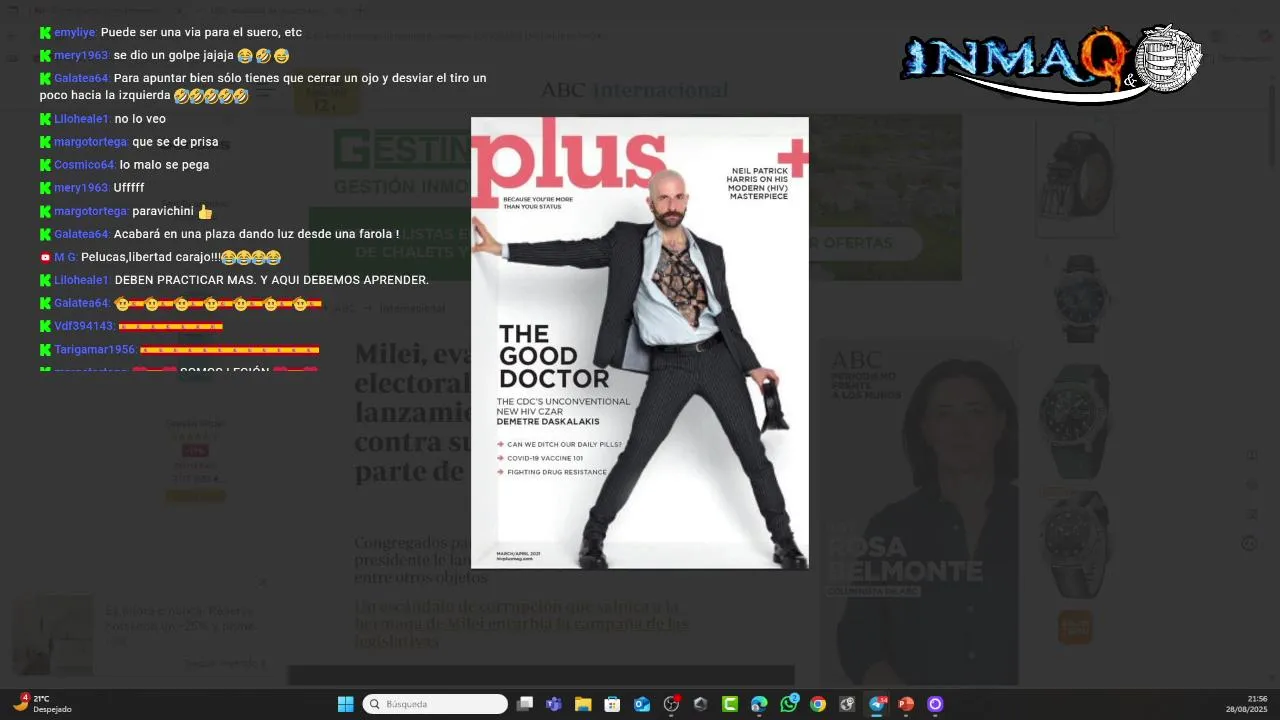The image size is (1280, 720).
Task: Switch to Telegram in the taskbar
Action: point(877,704)
